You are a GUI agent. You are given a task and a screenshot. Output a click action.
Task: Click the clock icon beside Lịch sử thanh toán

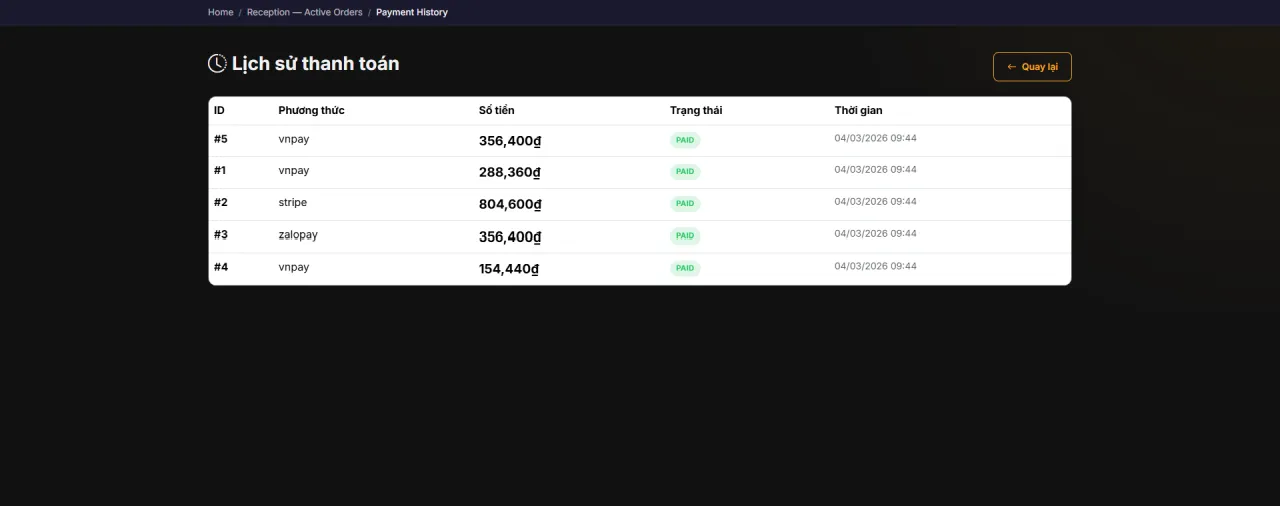(217, 63)
